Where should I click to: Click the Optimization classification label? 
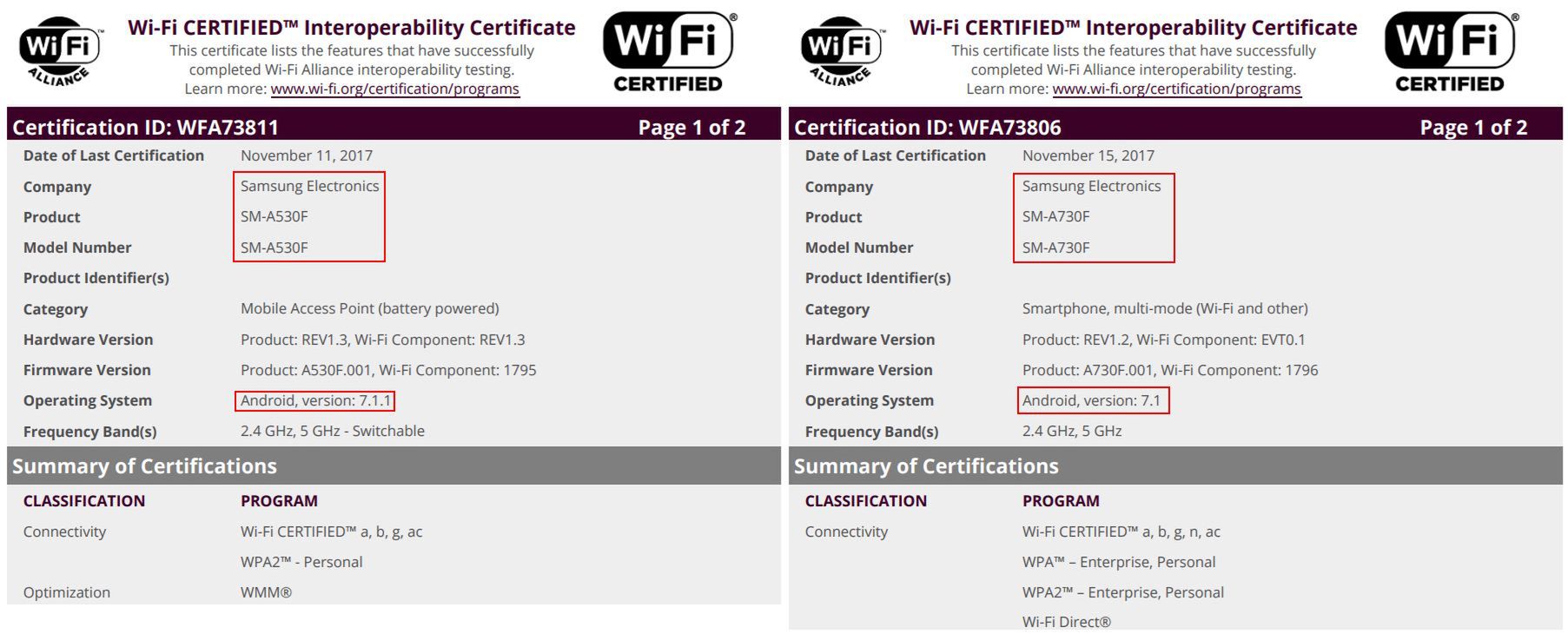(67, 592)
